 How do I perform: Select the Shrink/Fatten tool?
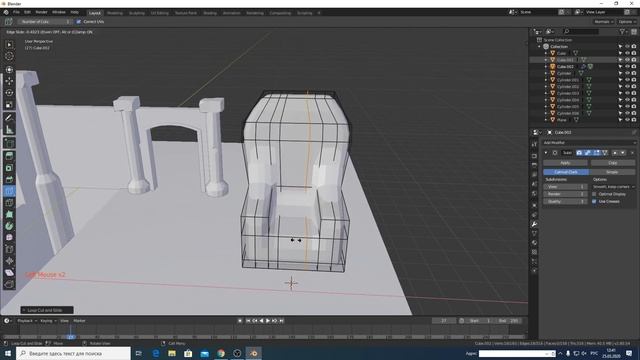pos(9,261)
